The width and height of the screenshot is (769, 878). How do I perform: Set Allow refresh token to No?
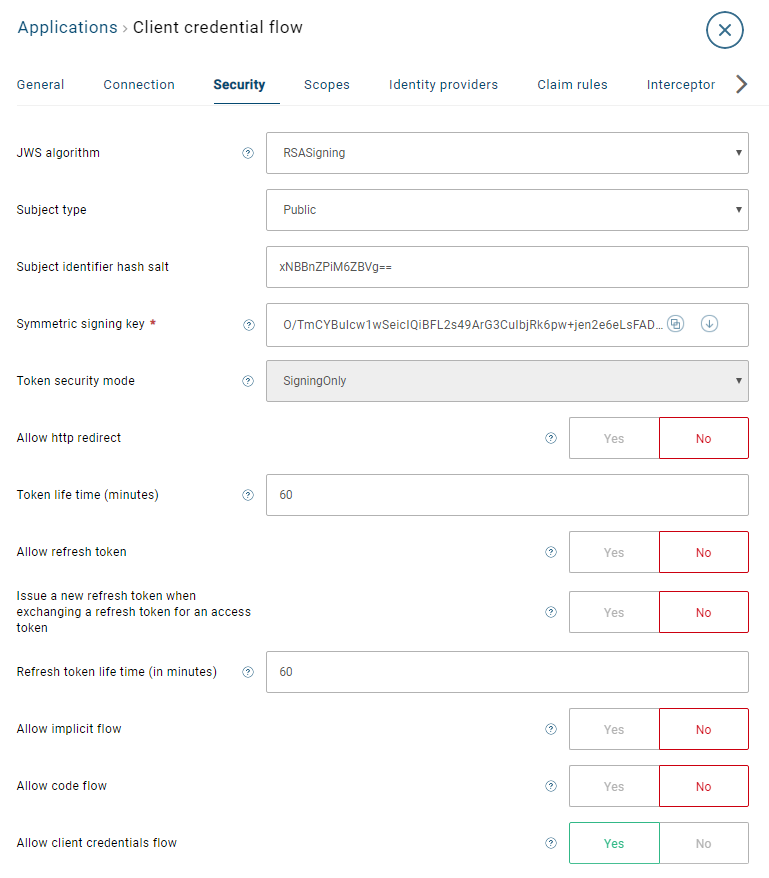703,553
